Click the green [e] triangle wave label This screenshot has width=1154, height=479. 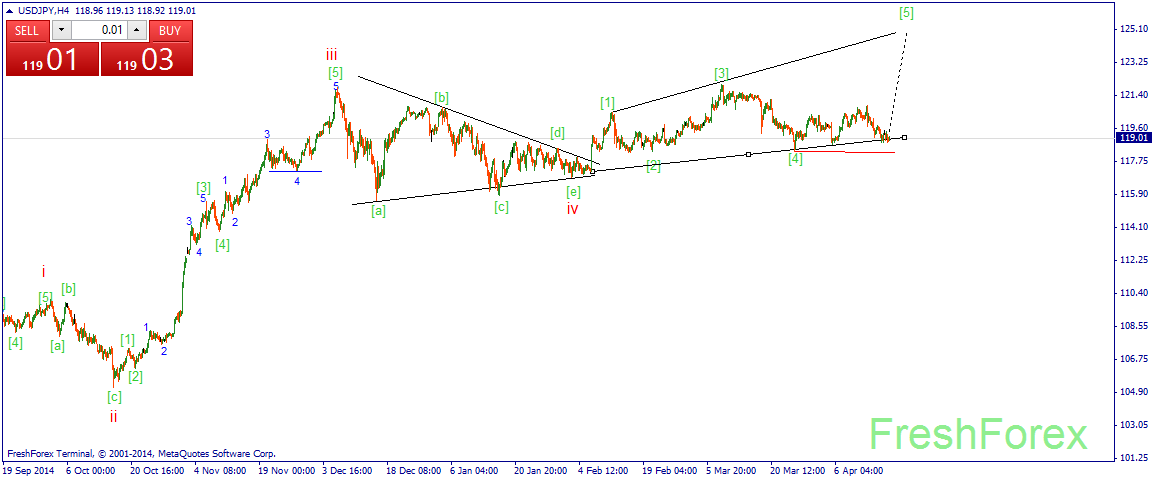573,191
